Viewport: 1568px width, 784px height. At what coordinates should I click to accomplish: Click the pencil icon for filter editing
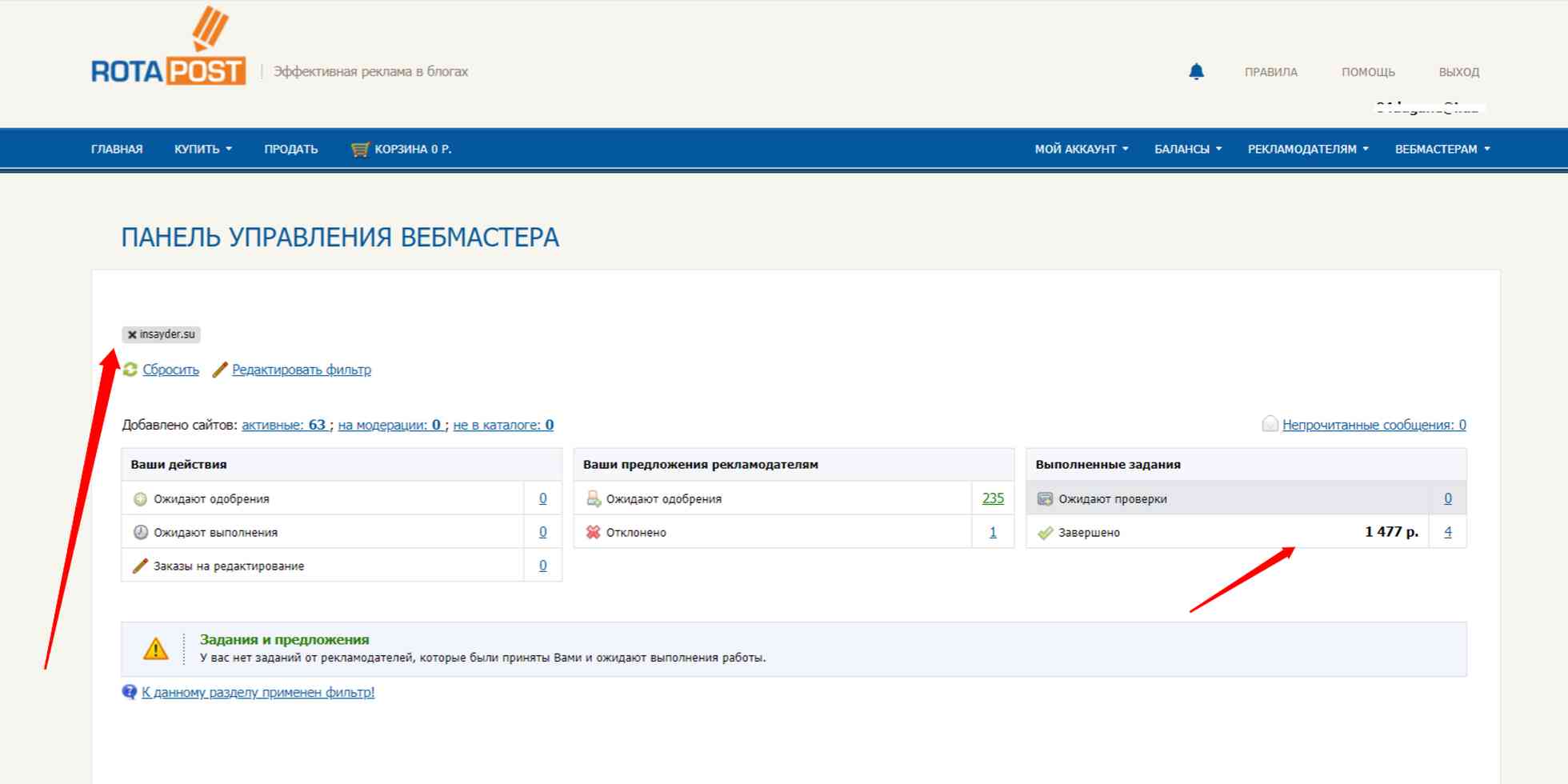click(220, 370)
